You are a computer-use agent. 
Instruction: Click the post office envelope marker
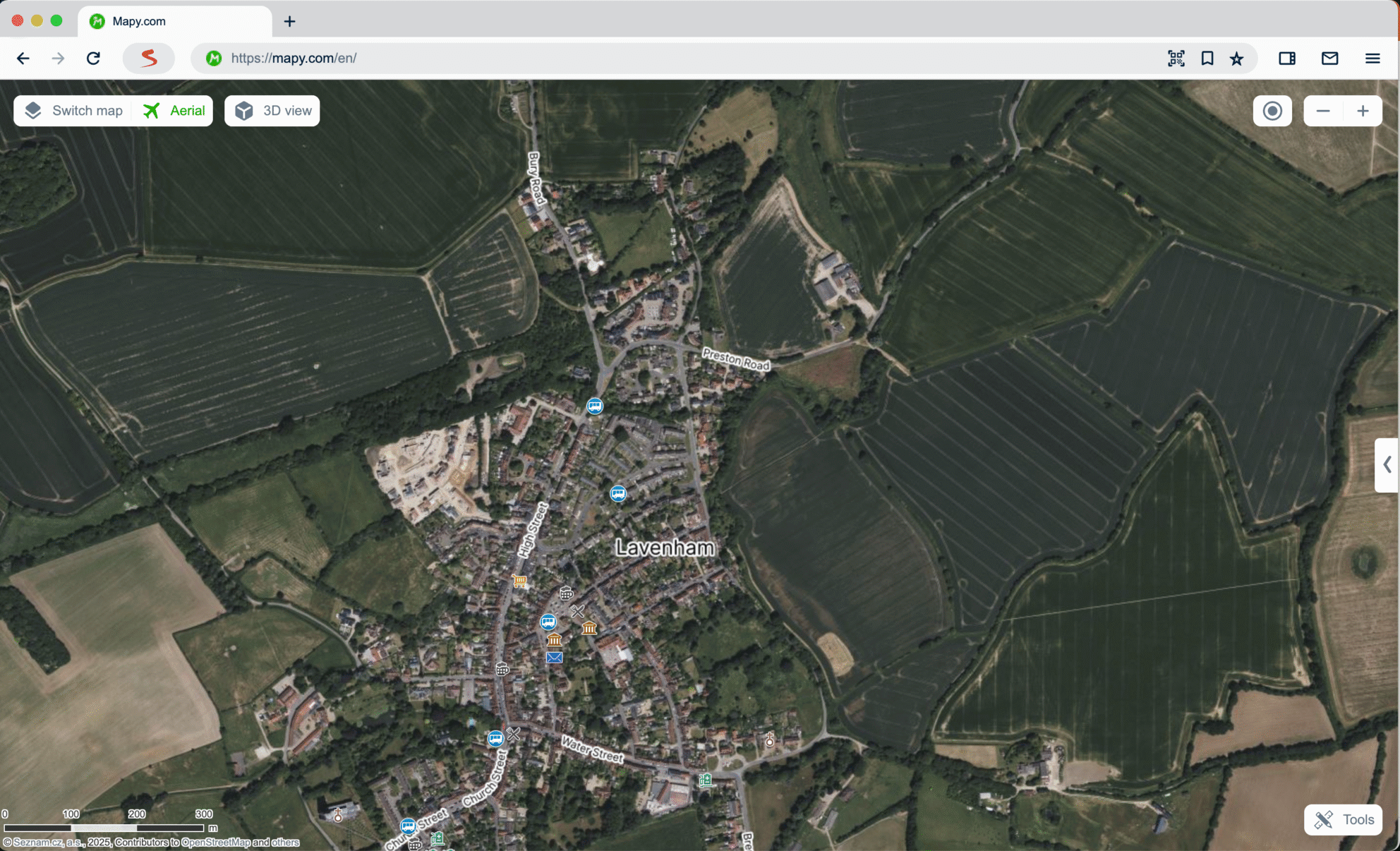[555, 658]
